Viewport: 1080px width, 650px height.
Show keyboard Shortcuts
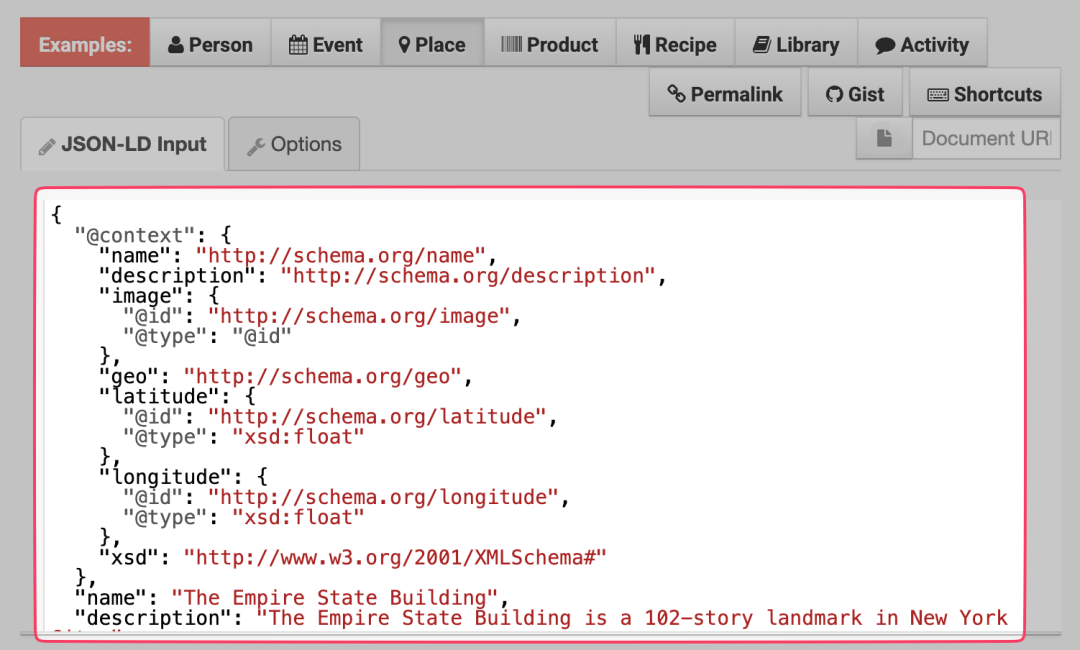pos(985,92)
